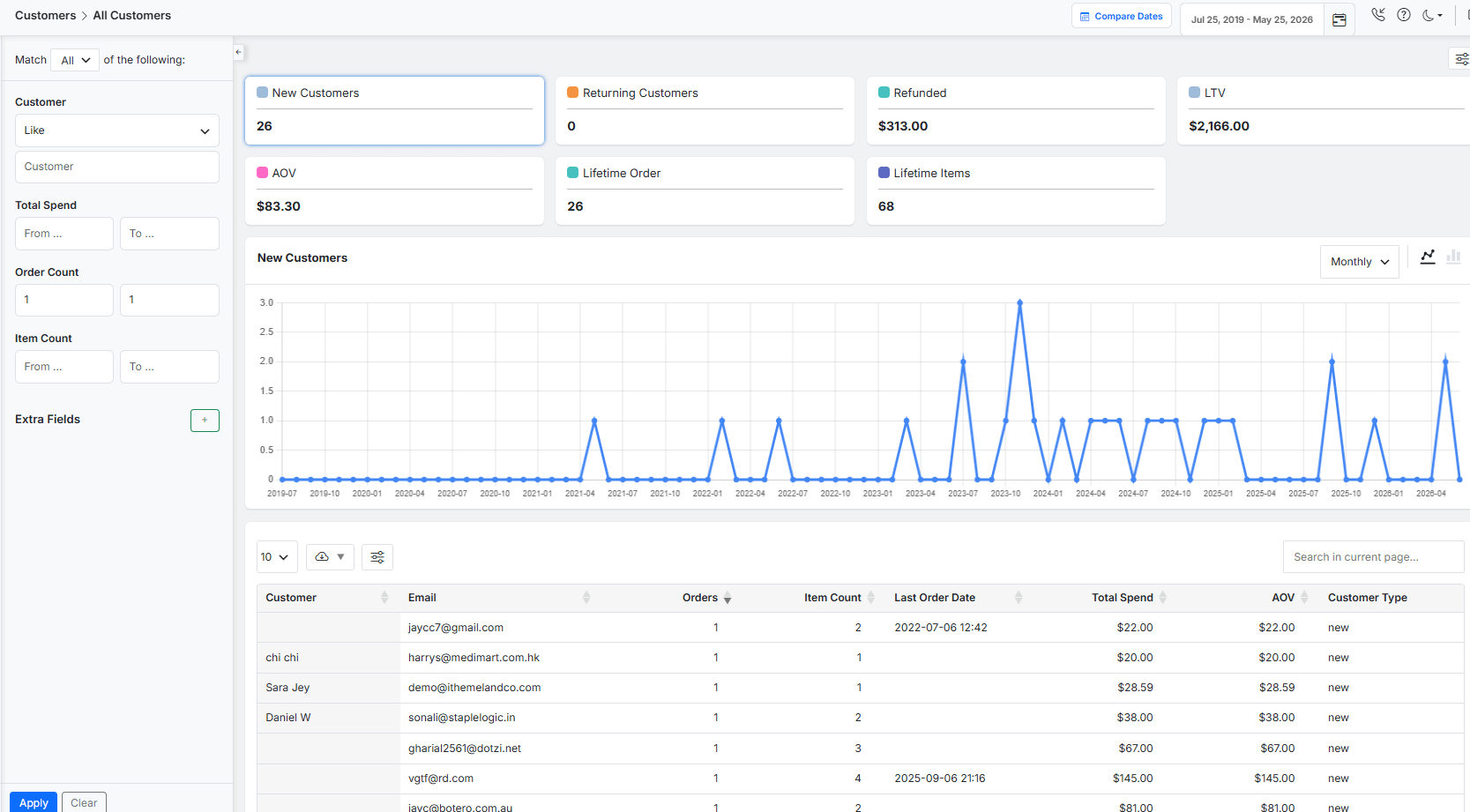
Task: Click customer name chi chi
Action: coord(282,658)
